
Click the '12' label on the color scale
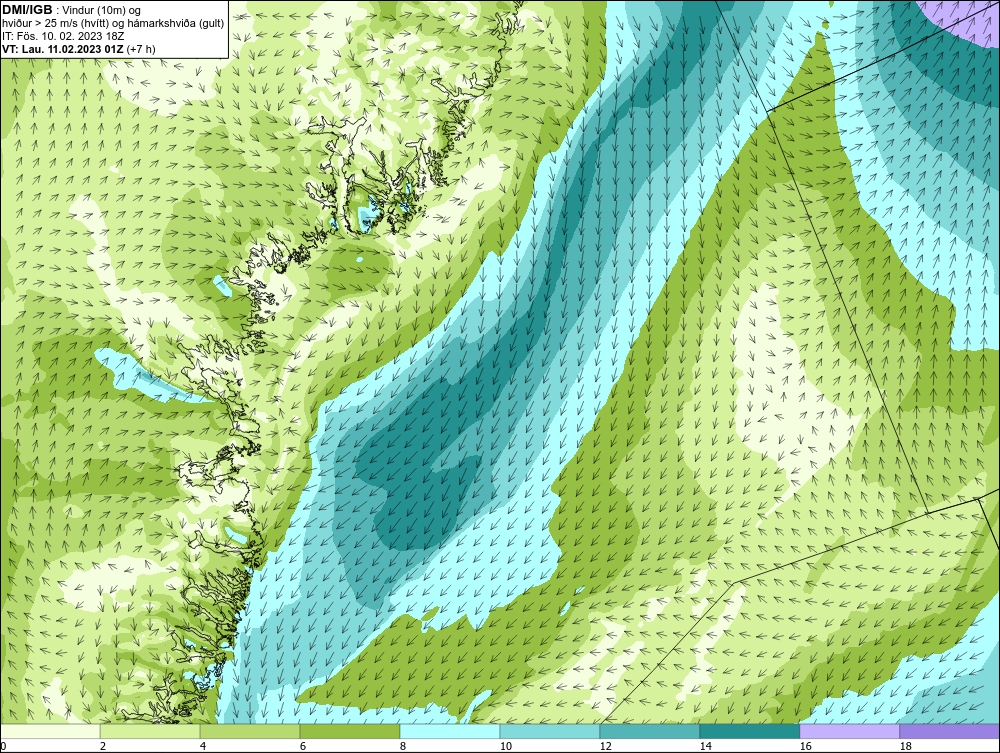coord(606,746)
